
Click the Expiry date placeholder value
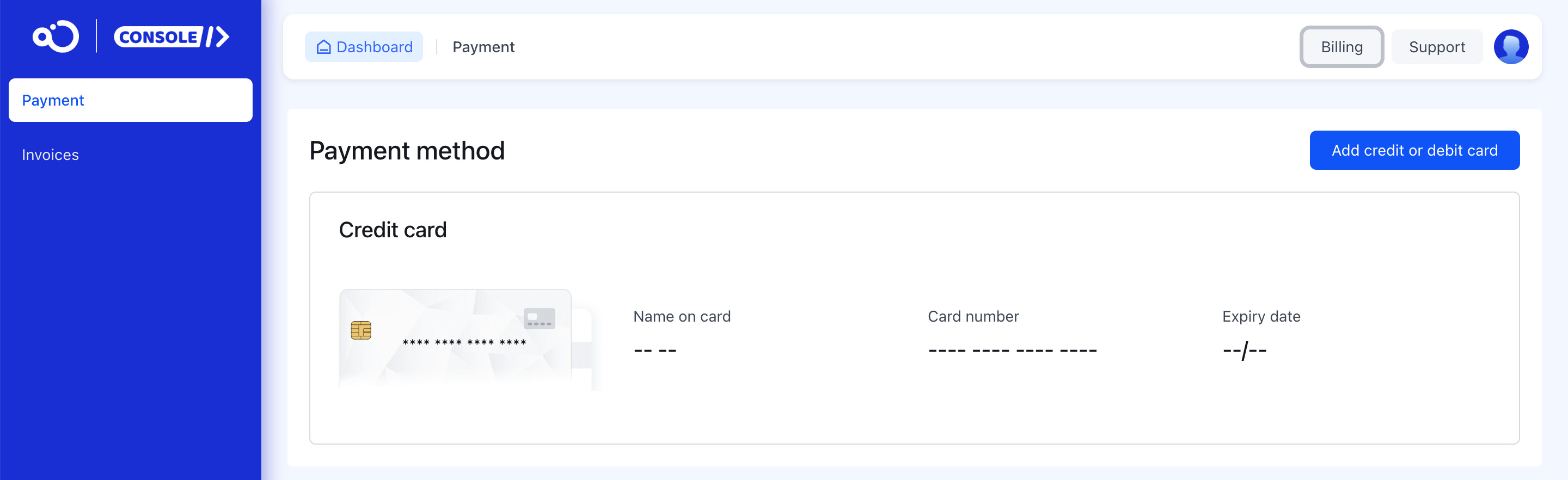click(x=1244, y=351)
